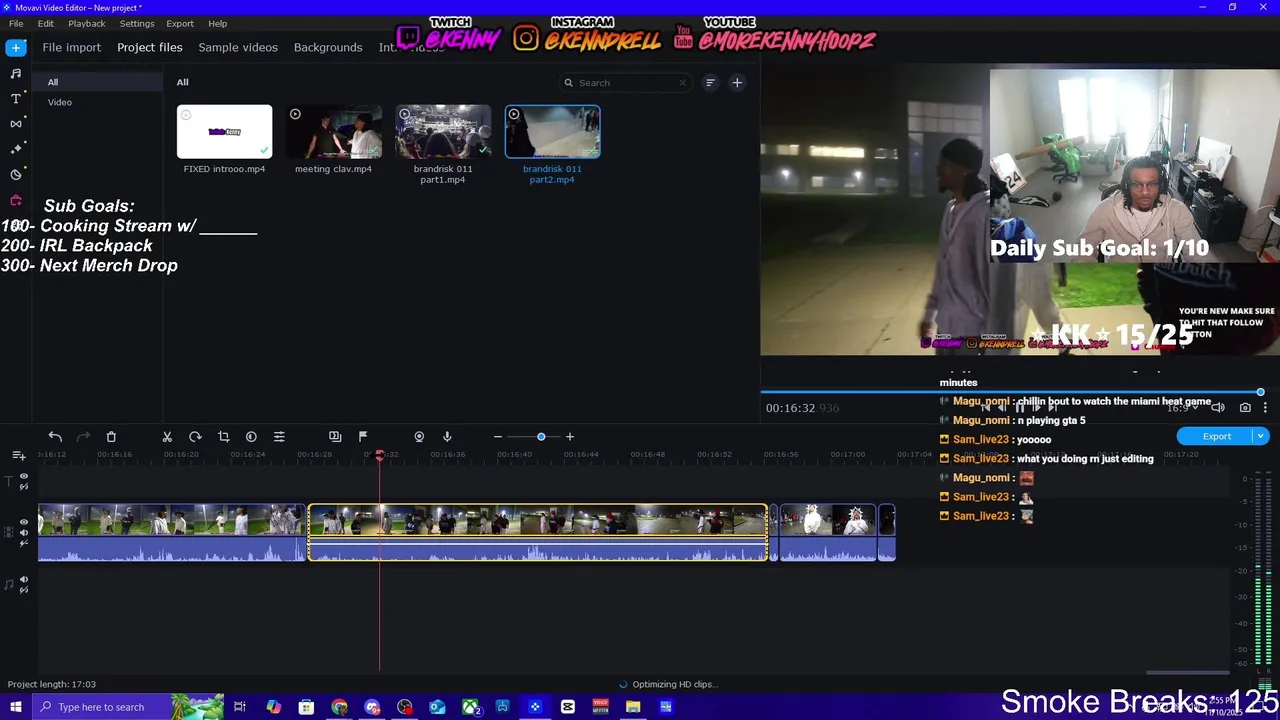The image size is (1280, 720).
Task: Mute the audio track speaker icon
Action: tap(24, 579)
